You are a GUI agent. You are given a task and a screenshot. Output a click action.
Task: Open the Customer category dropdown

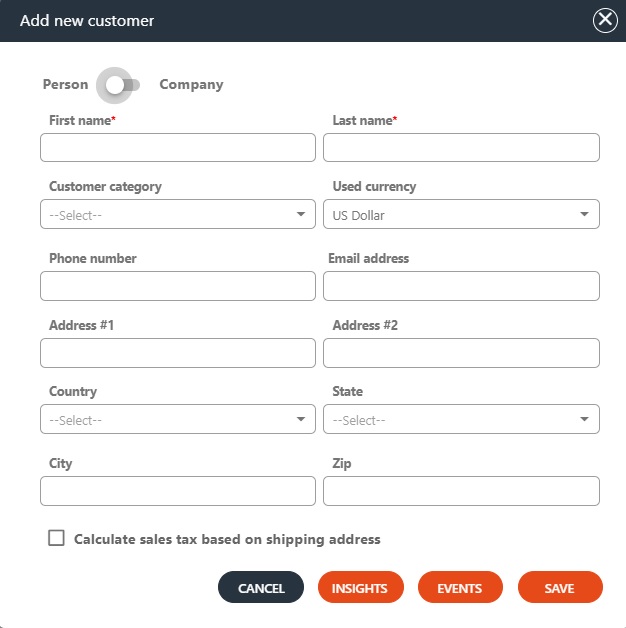[x=178, y=214]
